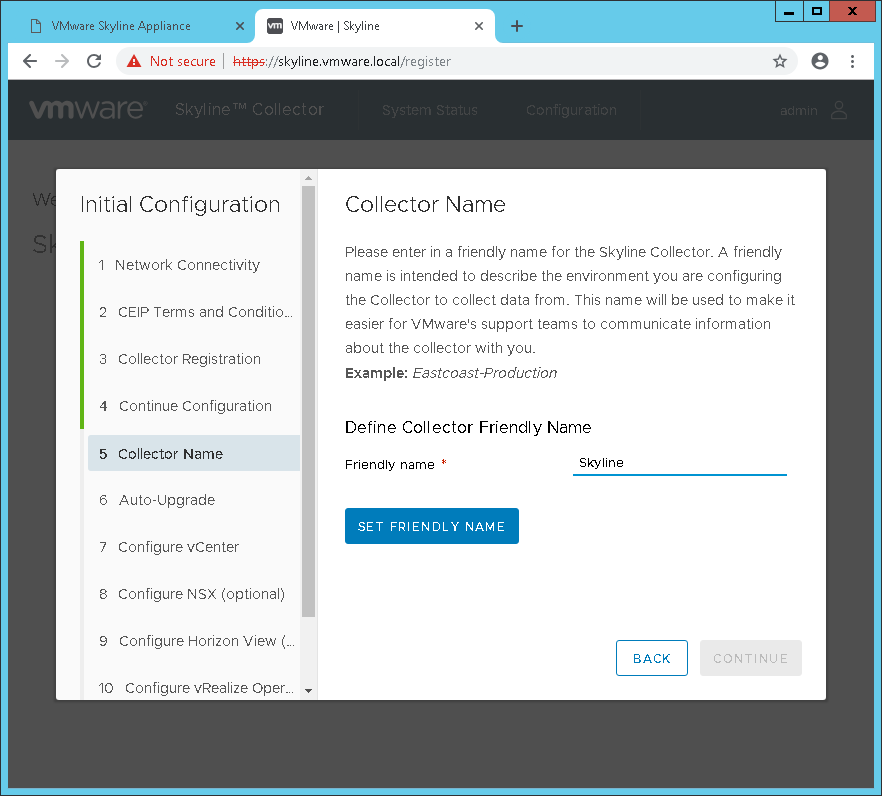This screenshot has width=882, height=796.
Task: Open Configuration in the header
Action: 572,110
